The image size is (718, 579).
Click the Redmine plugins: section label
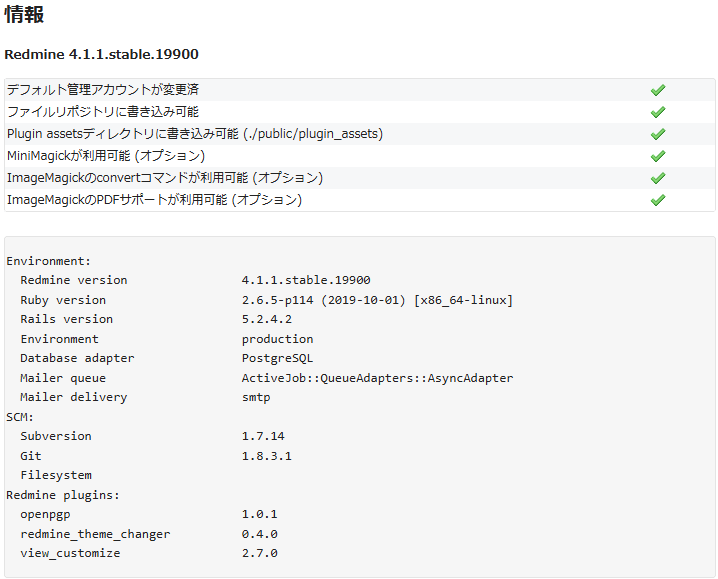click(63, 495)
